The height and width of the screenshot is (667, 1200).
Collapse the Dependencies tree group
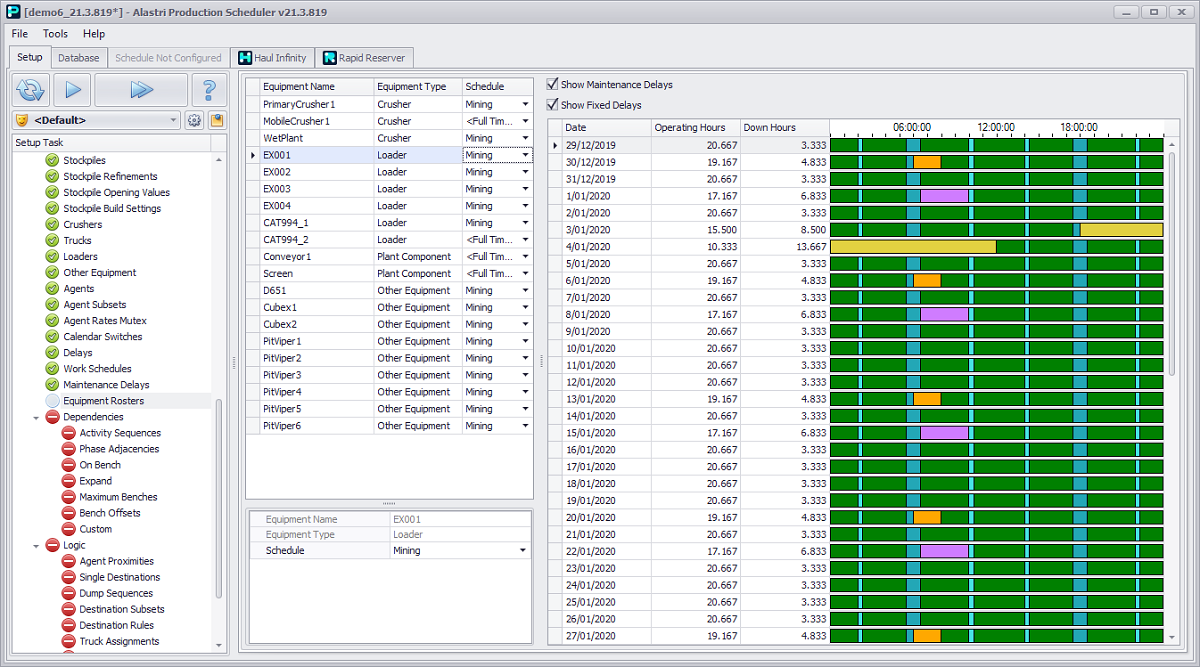click(36, 417)
